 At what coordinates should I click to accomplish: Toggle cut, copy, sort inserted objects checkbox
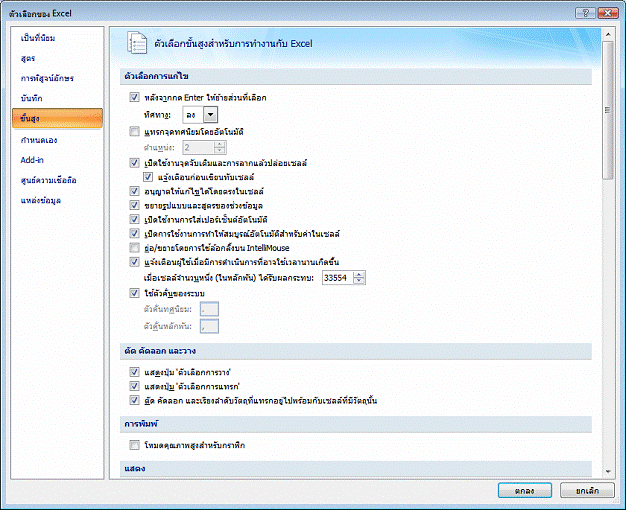(134, 400)
